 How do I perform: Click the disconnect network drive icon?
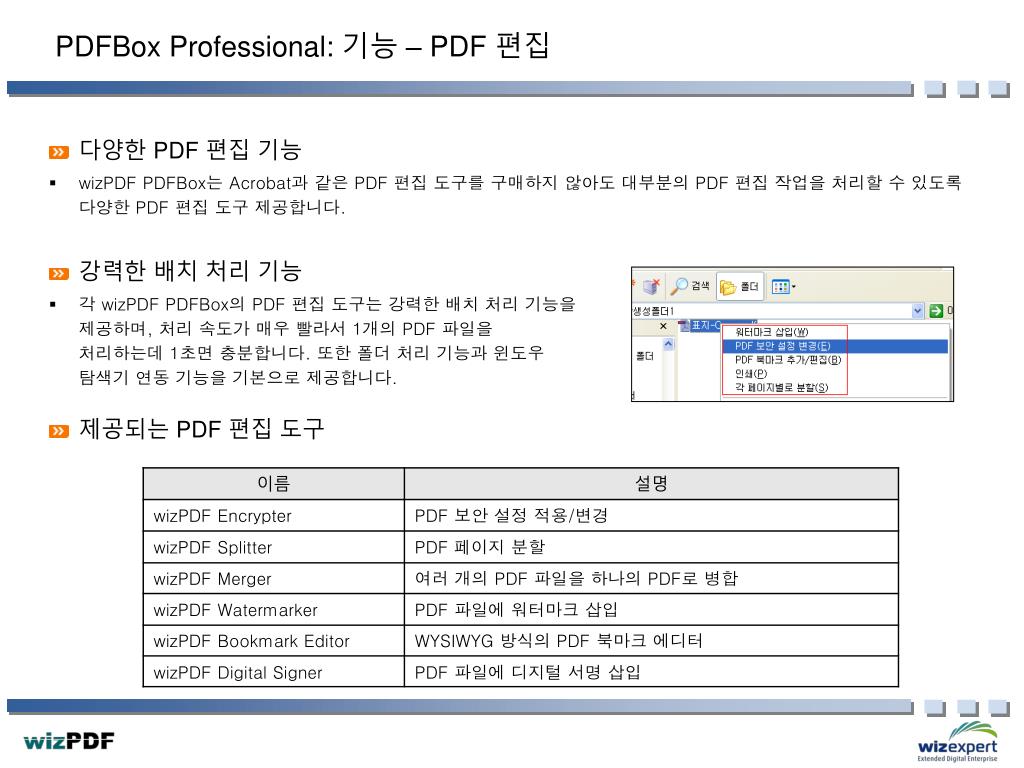[x=650, y=286]
